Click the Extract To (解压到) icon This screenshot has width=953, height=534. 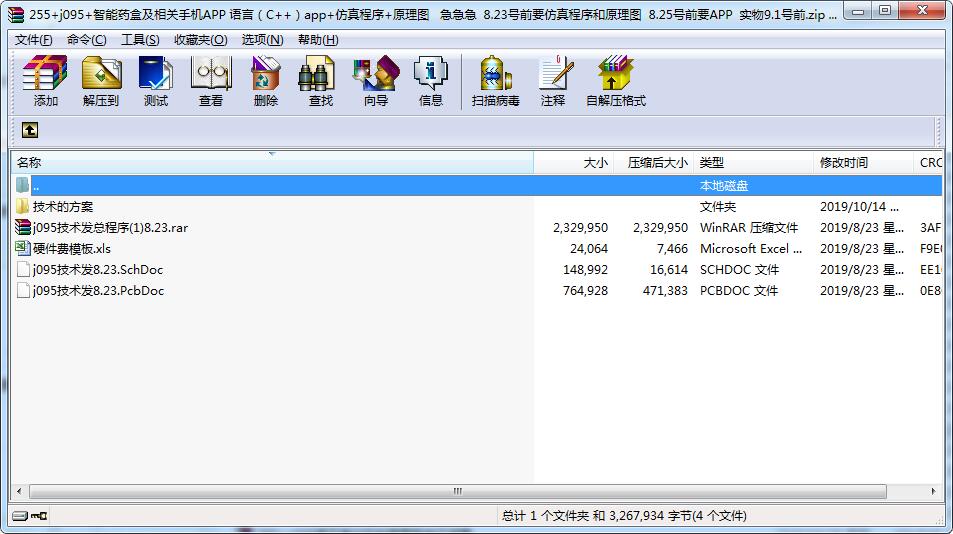(x=101, y=81)
